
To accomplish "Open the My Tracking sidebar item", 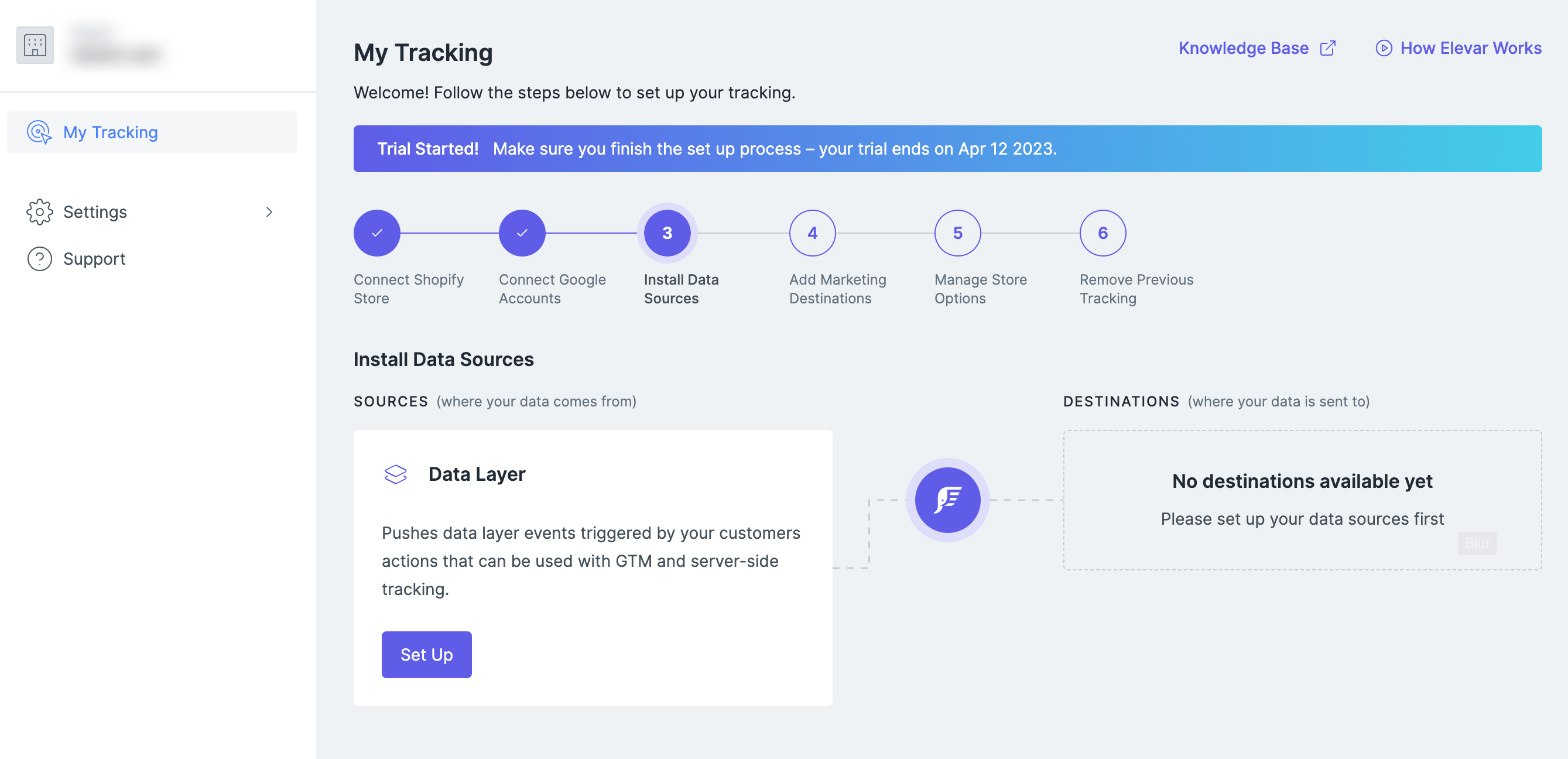I will [109, 132].
